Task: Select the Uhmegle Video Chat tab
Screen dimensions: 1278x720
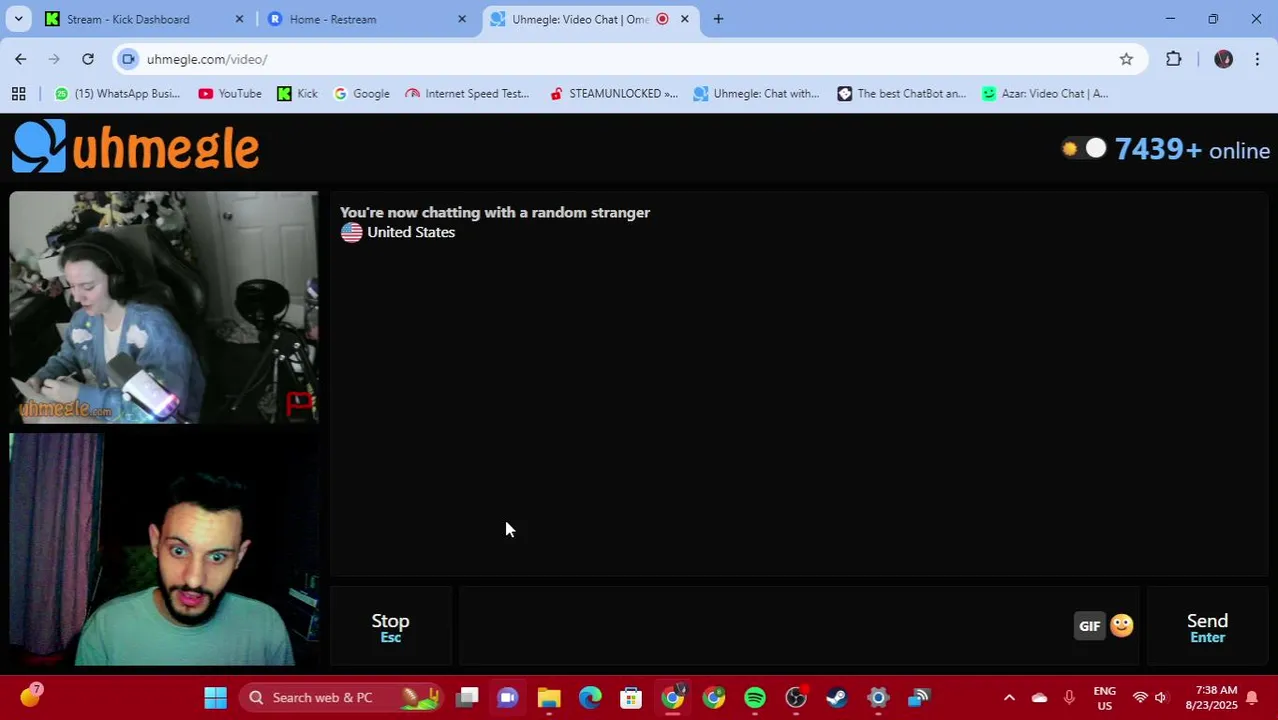Action: coord(580,19)
